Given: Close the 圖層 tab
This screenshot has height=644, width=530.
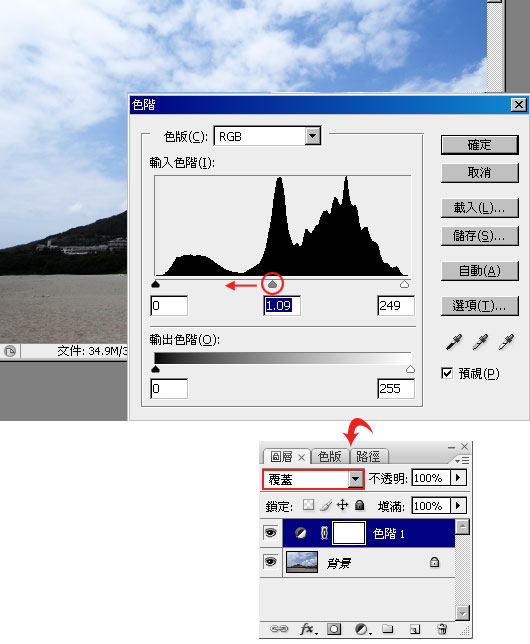Looking at the screenshot, I should coord(301,457).
